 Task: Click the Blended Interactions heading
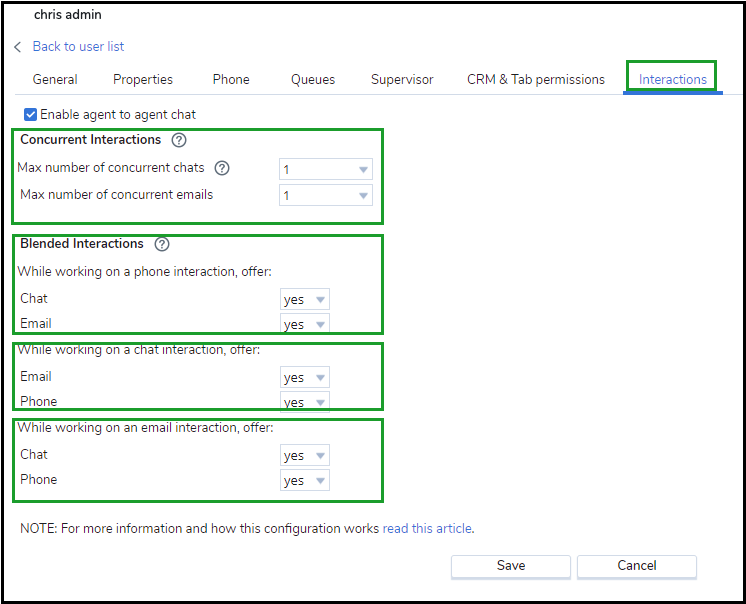(82, 244)
